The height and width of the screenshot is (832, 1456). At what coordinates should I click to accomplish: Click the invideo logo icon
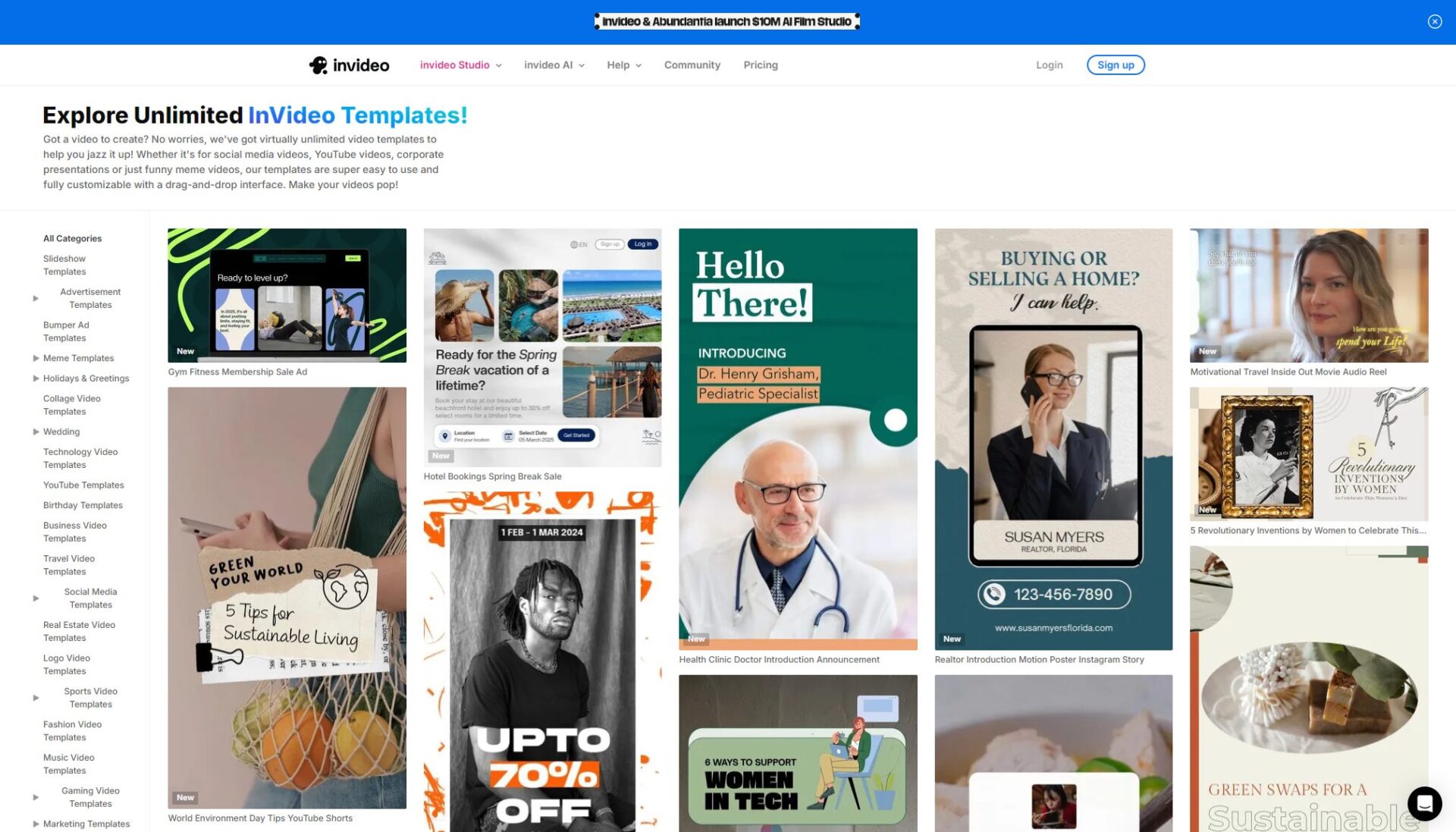[318, 65]
